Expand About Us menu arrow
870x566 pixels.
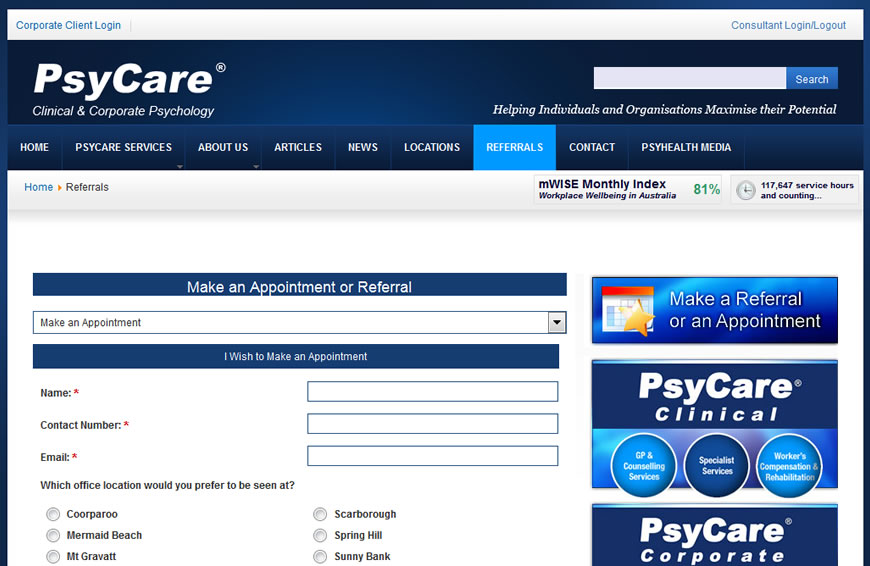tap(256, 166)
